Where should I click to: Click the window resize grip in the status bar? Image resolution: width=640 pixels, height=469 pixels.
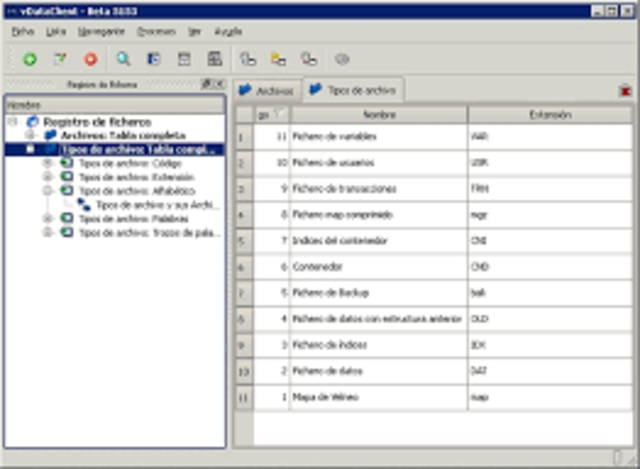pos(631,459)
